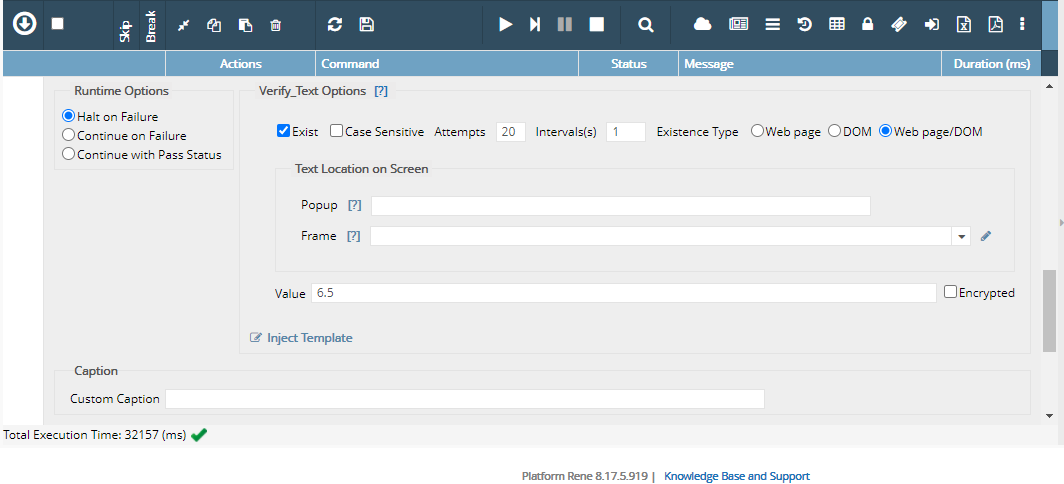Select the Continue on Failure radio button
The image size is (1064, 484).
[69, 135]
